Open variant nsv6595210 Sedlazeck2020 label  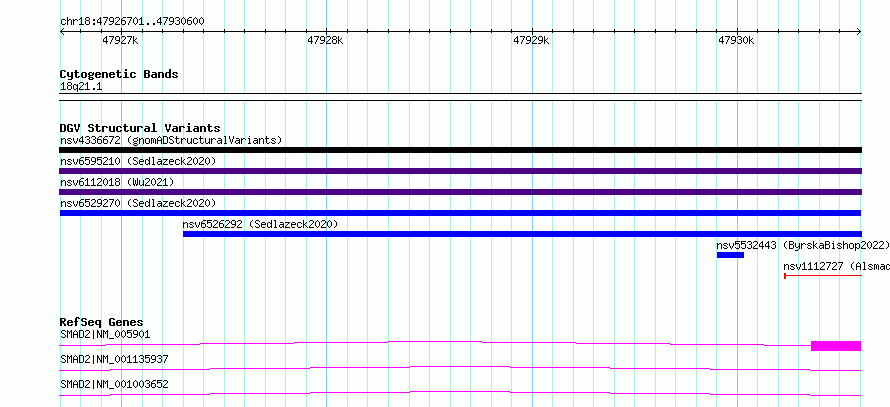[x=138, y=161]
